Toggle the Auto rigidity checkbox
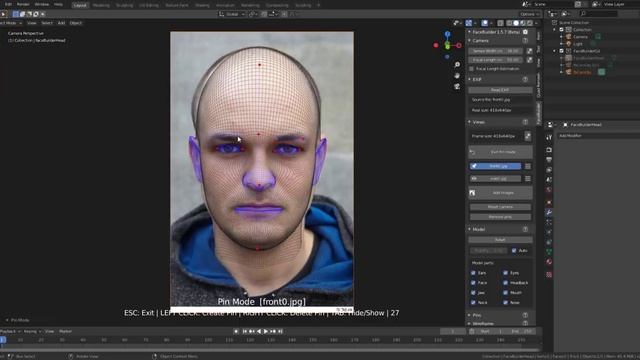This screenshot has width=640, height=360. [514, 250]
